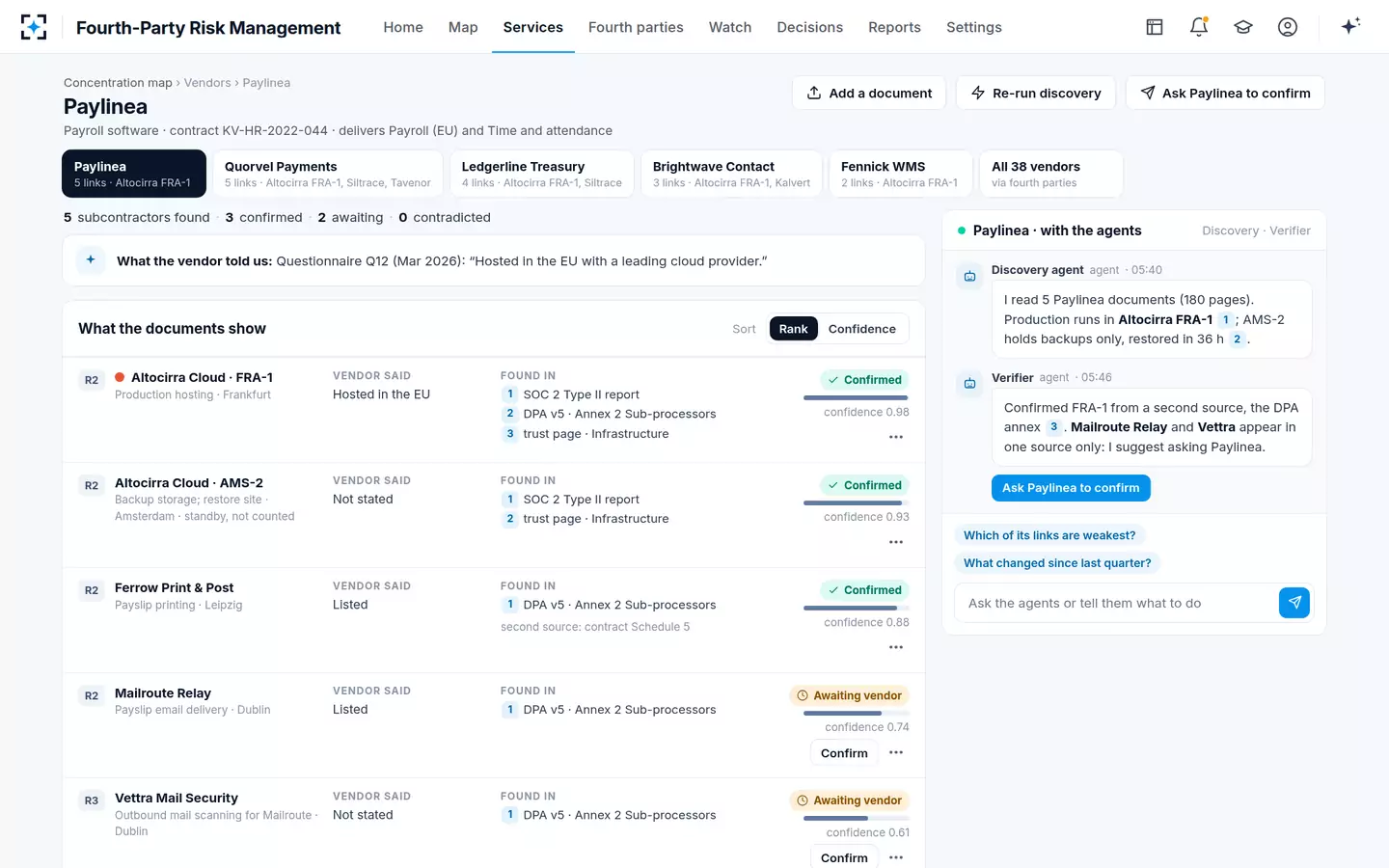
Task: Click the Add a document button
Action: pos(869,93)
